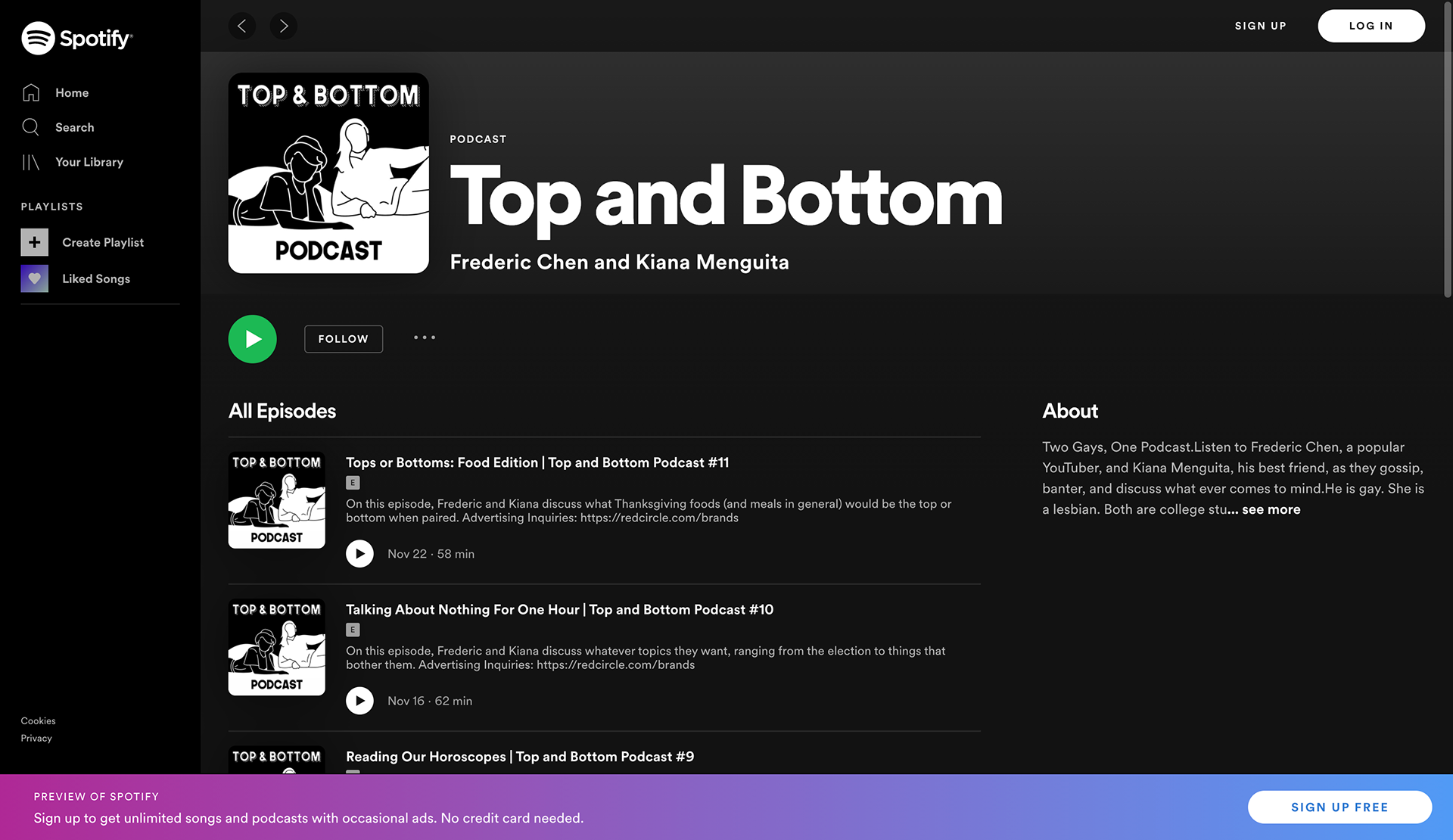This screenshot has width=1453, height=840.
Task: Click the 'PLAYLISTS' sidebar label
Action: click(x=51, y=207)
